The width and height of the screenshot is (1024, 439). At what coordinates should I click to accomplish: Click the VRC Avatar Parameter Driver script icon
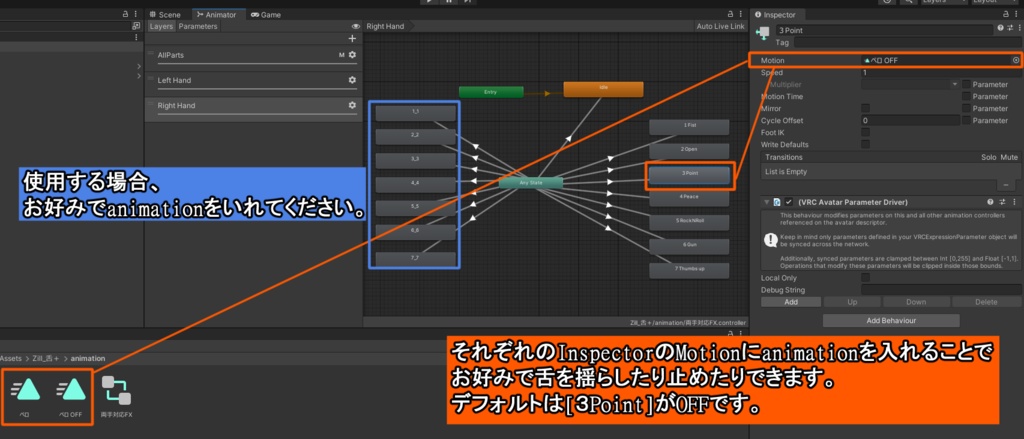[x=778, y=202]
